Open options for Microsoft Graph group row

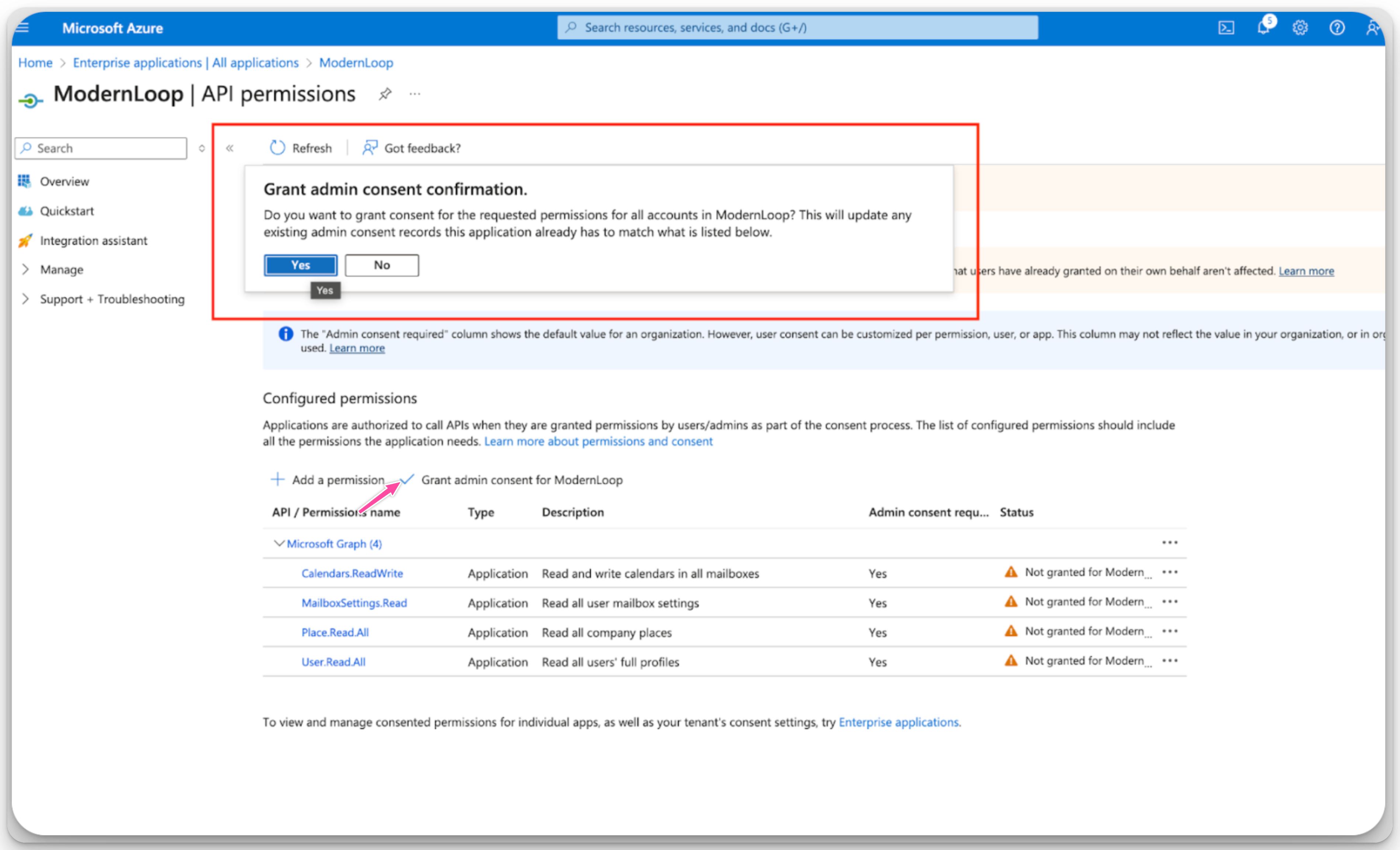pos(1170,543)
